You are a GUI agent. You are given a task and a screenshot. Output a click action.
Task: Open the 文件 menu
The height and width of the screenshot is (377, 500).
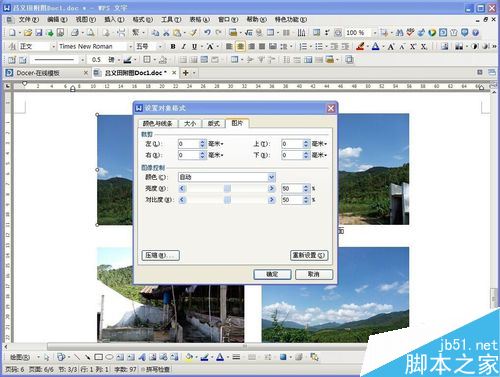(x=29, y=20)
